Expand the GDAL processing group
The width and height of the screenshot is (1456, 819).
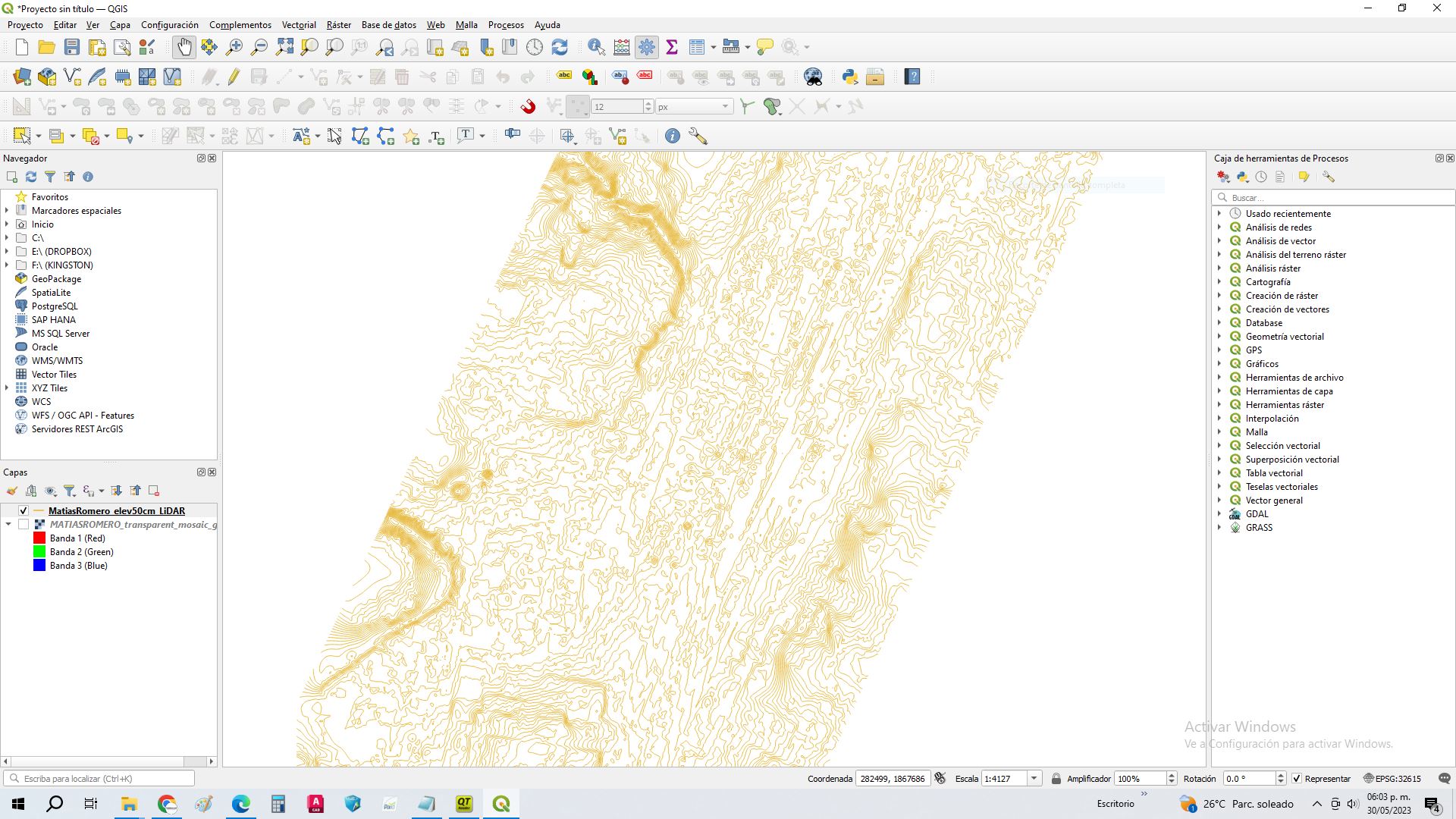click(1219, 514)
